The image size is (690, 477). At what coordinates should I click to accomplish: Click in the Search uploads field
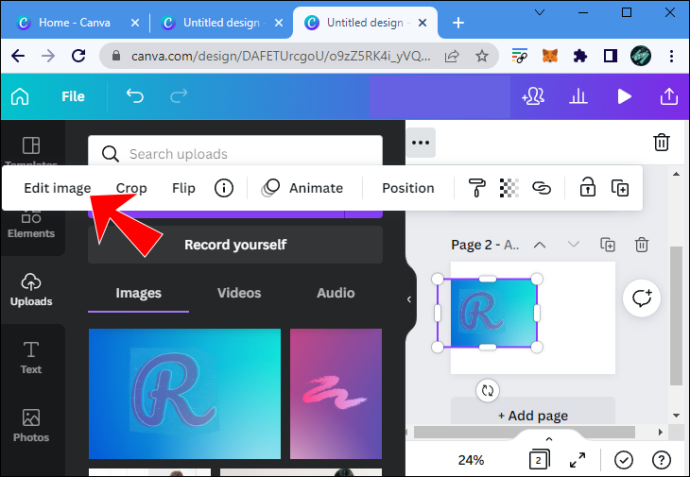click(x=235, y=154)
